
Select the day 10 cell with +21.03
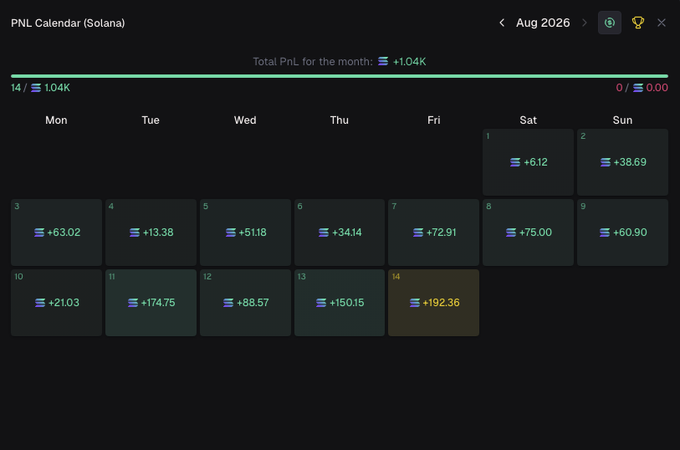[56, 303]
